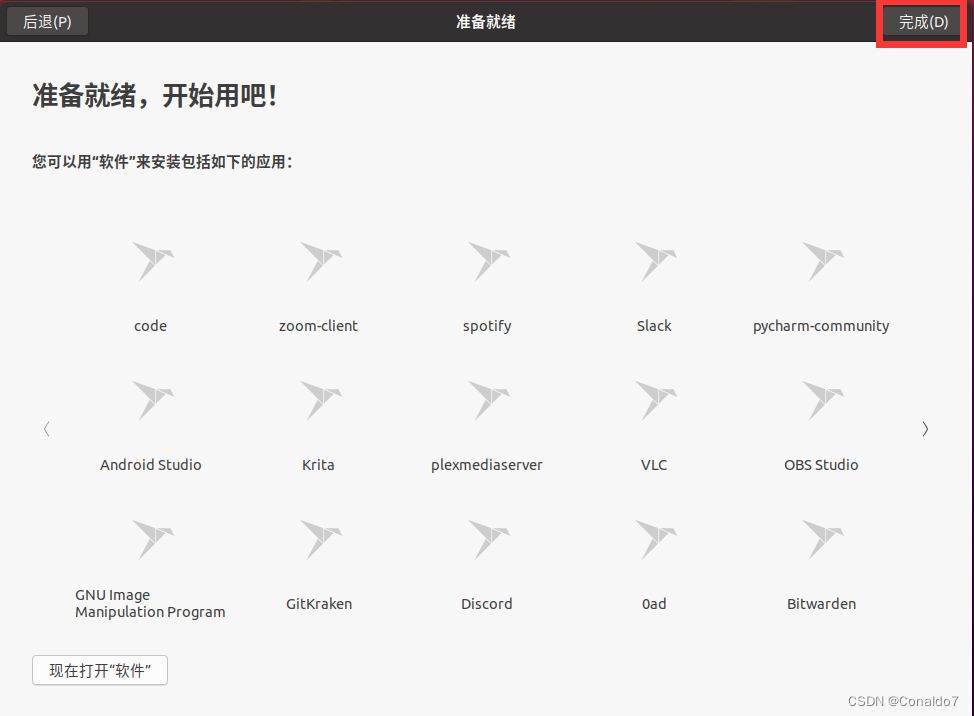Click the 'code' app label
Image resolution: width=974 pixels, height=716 pixels.
[x=150, y=326]
